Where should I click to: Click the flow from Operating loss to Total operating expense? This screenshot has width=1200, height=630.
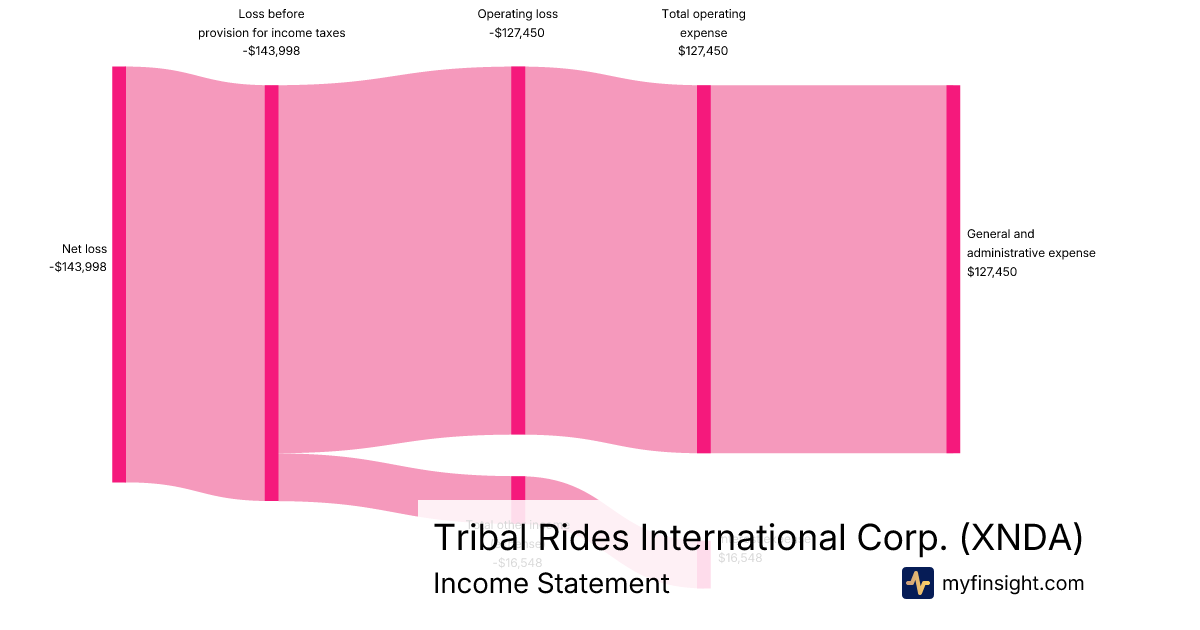[611, 260]
